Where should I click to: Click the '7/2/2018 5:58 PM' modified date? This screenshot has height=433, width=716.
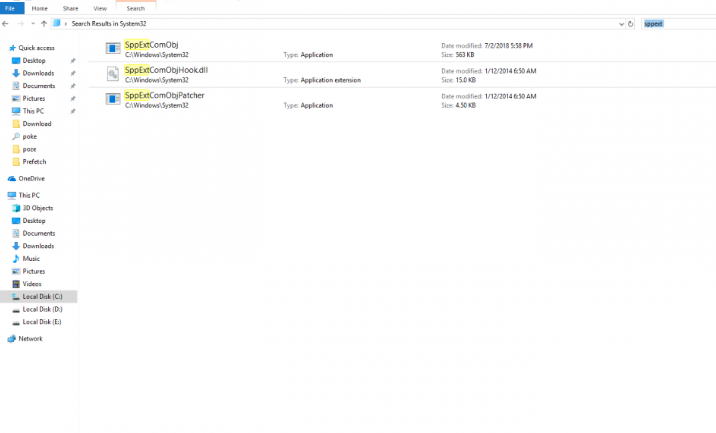pyautogui.click(x=508, y=46)
